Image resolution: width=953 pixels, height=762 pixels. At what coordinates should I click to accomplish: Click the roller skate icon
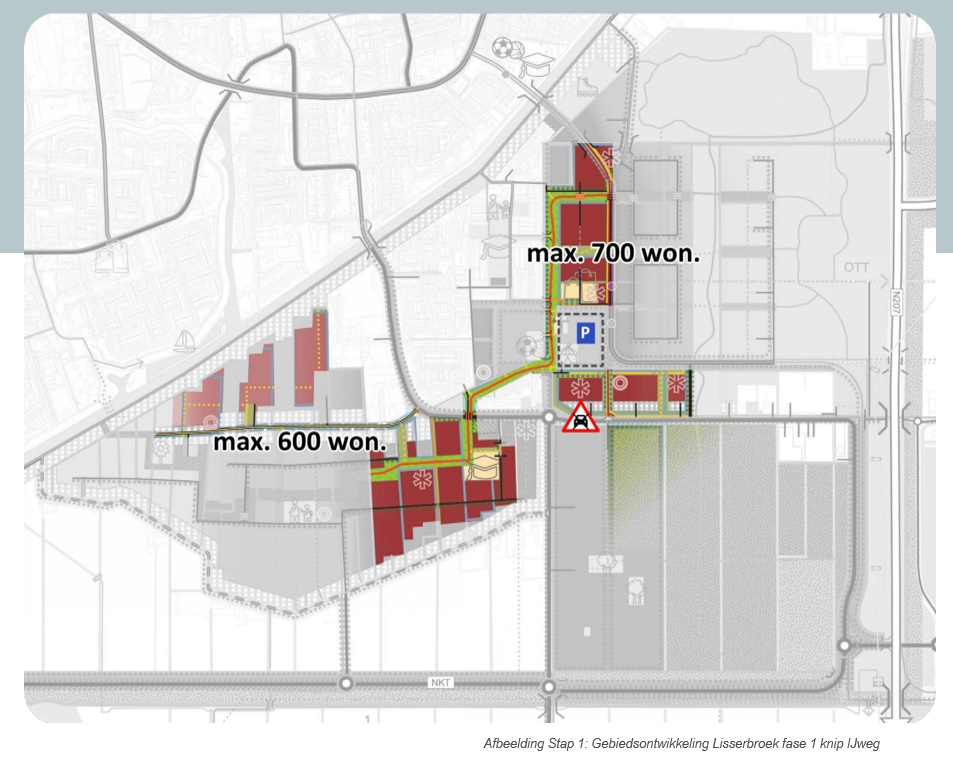coord(588,85)
